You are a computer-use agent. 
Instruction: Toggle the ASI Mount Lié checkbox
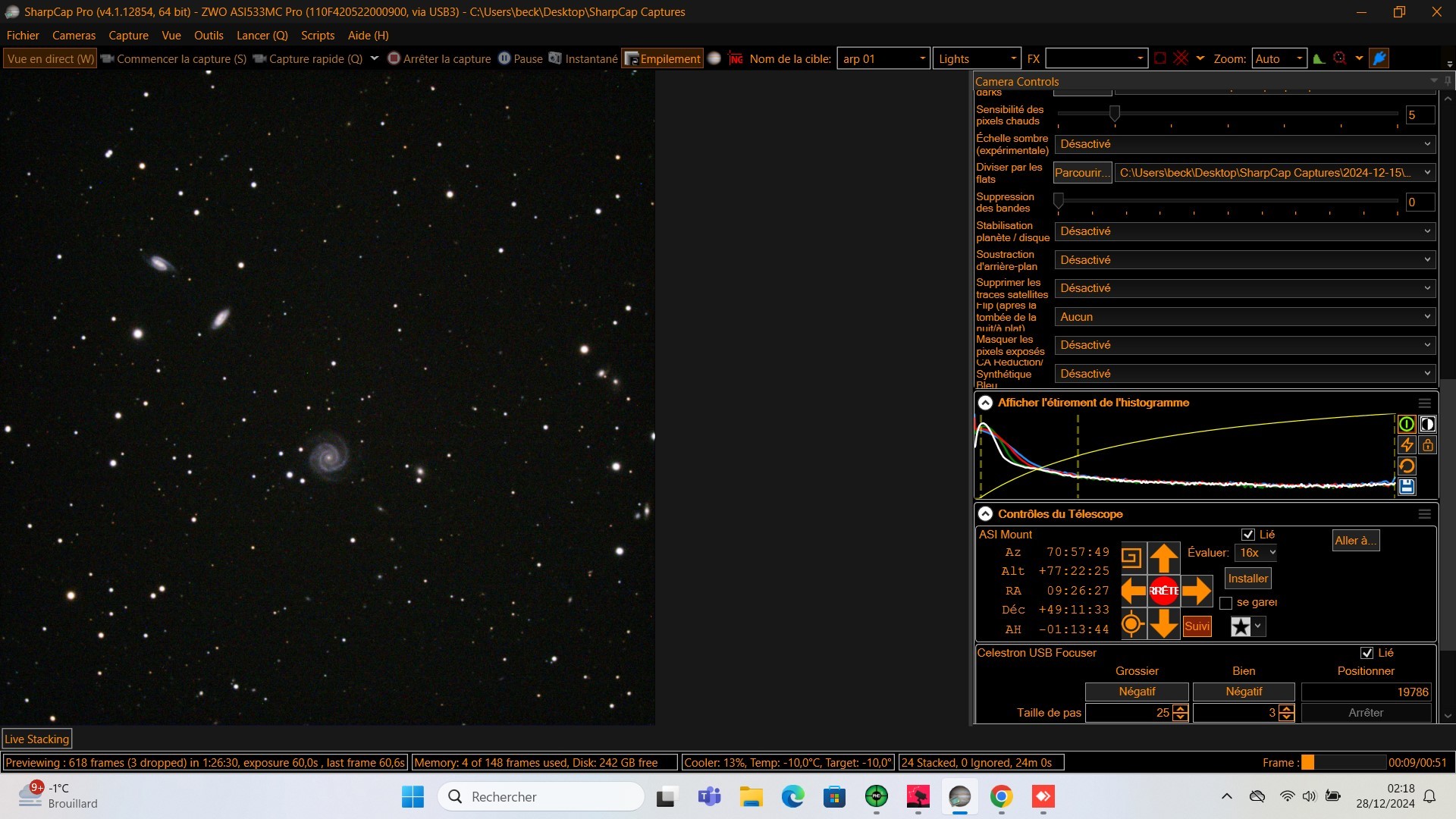pos(1248,535)
